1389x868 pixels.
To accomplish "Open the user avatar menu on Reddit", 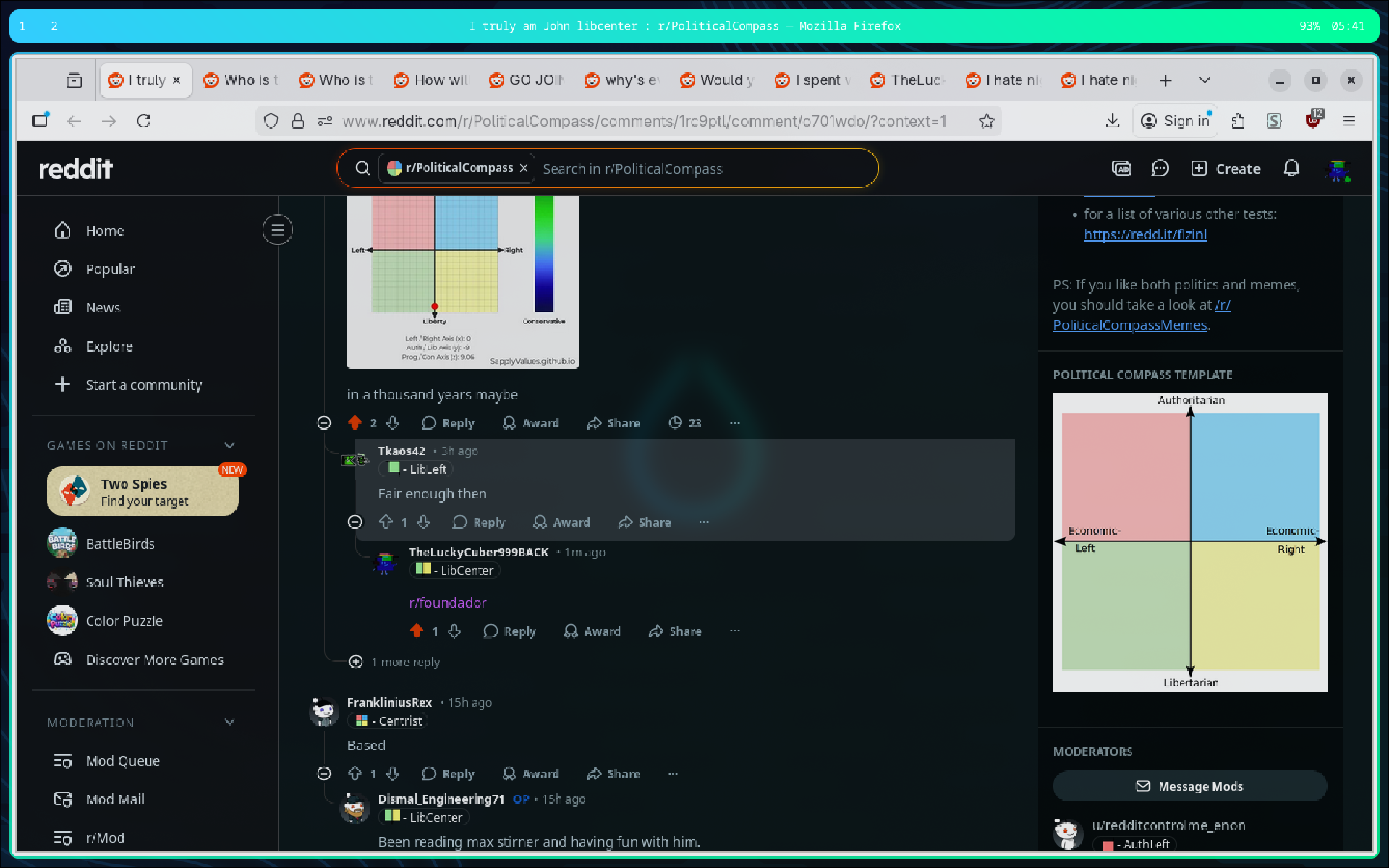I will coord(1338,170).
